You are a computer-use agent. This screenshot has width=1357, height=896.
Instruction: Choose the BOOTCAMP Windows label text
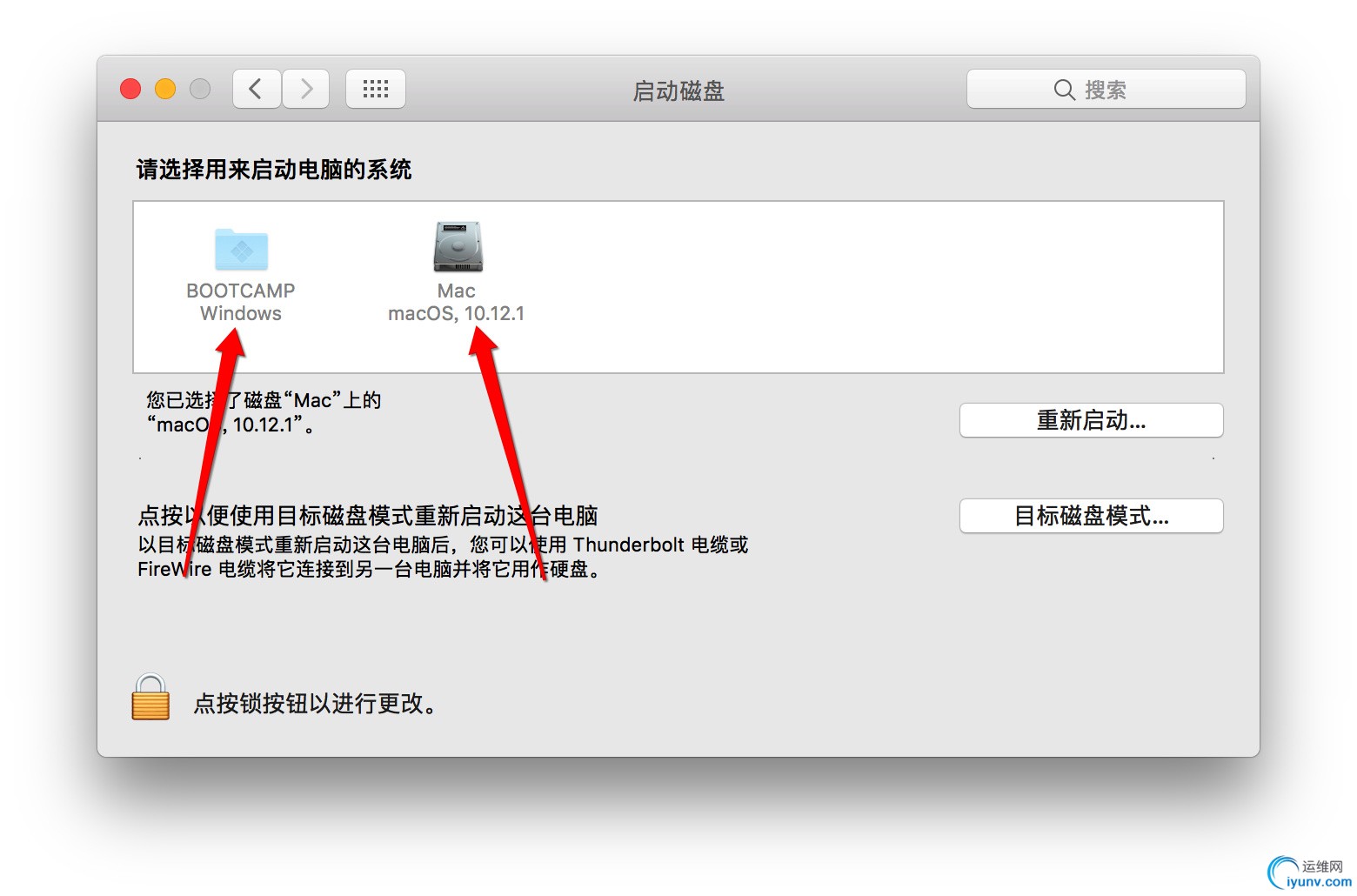click(x=241, y=302)
